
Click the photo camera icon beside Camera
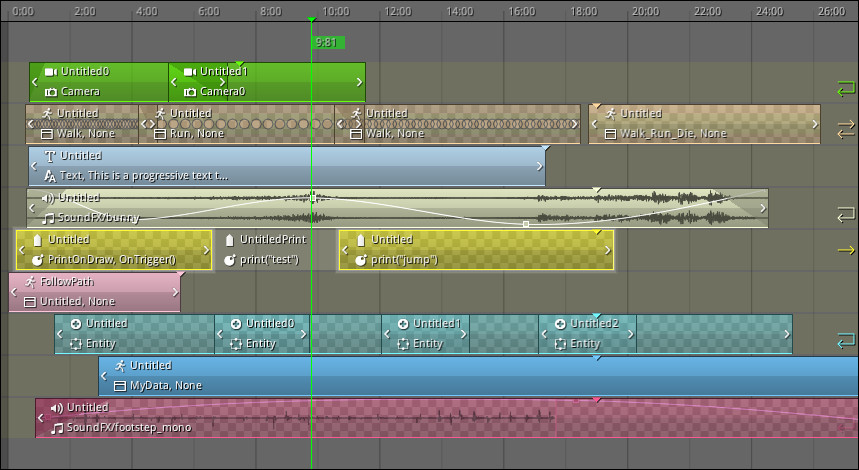(x=51, y=92)
